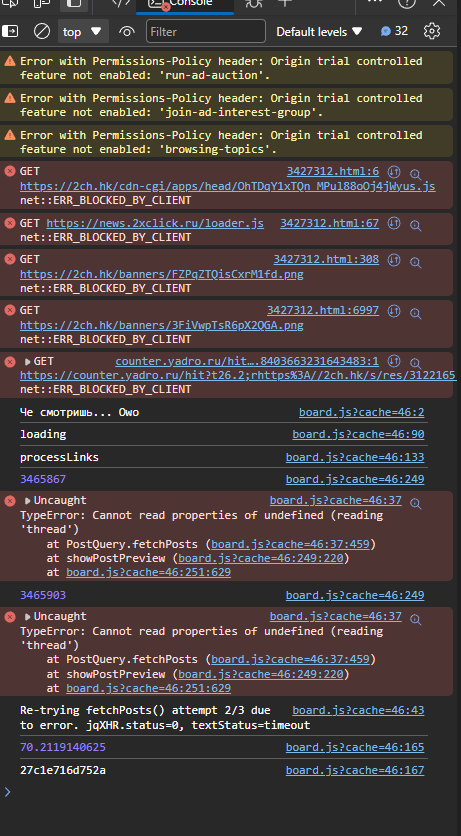Expand the second Uncaught error entry
461x836 pixels.
(x=28, y=616)
